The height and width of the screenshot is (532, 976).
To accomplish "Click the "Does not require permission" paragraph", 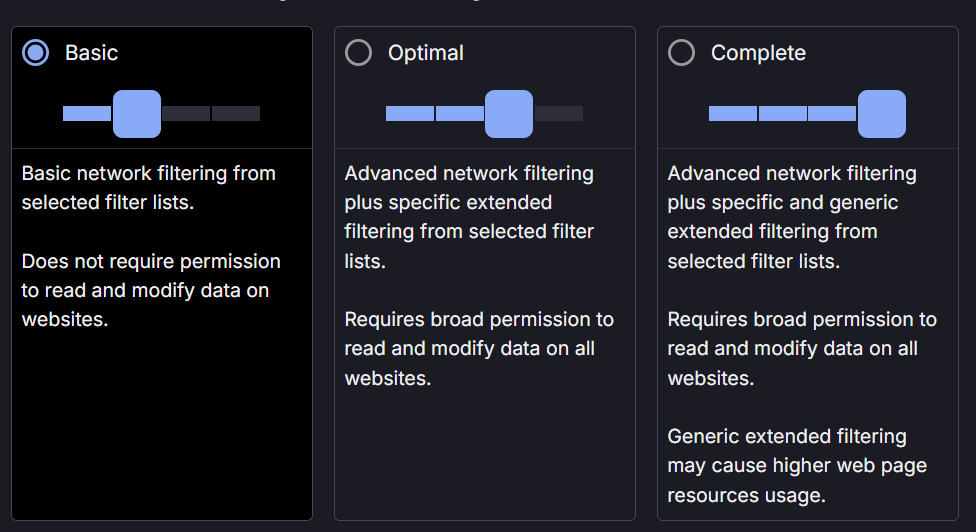I will tap(151, 291).
